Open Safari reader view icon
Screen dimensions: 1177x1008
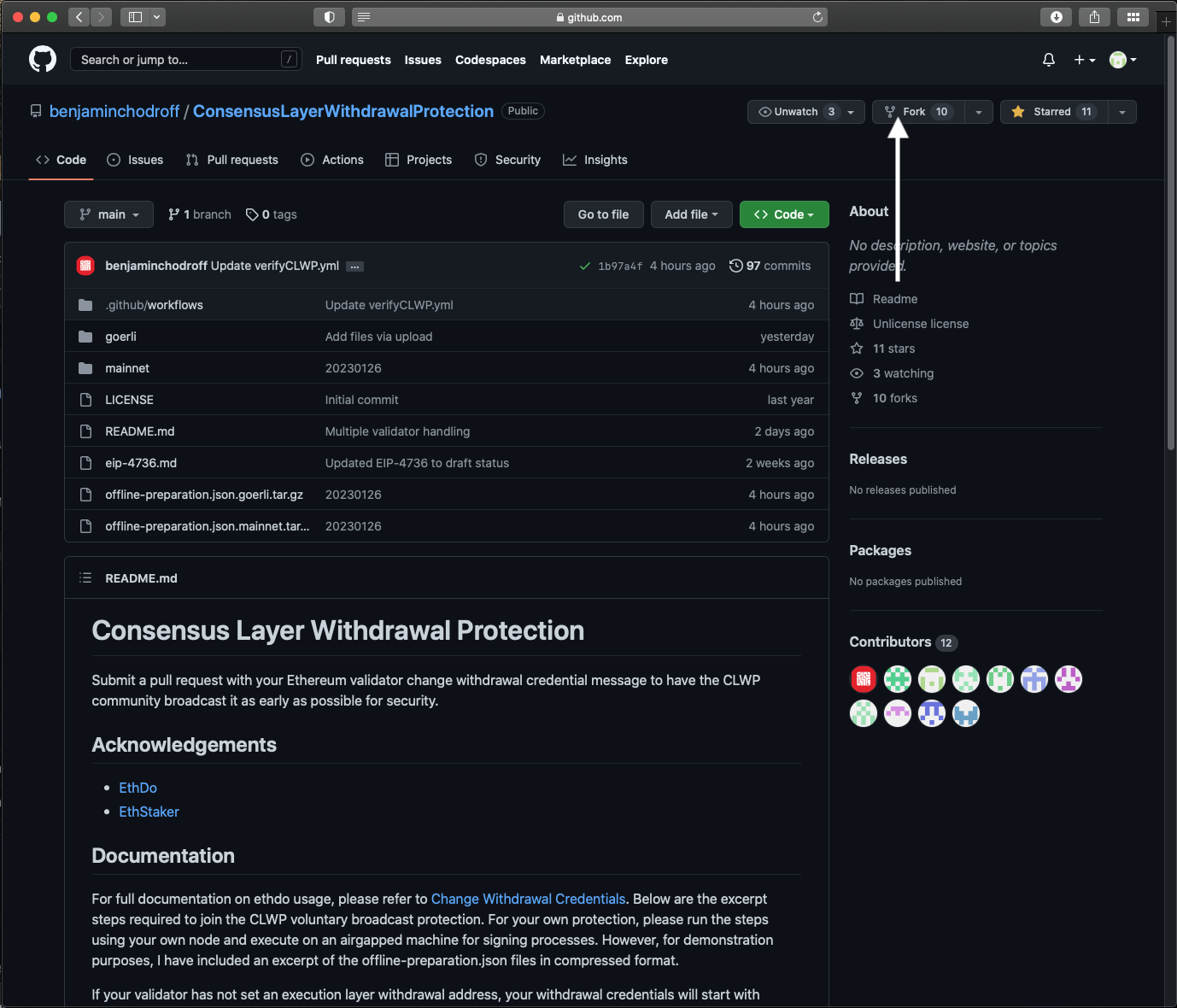tap(364, 17)
